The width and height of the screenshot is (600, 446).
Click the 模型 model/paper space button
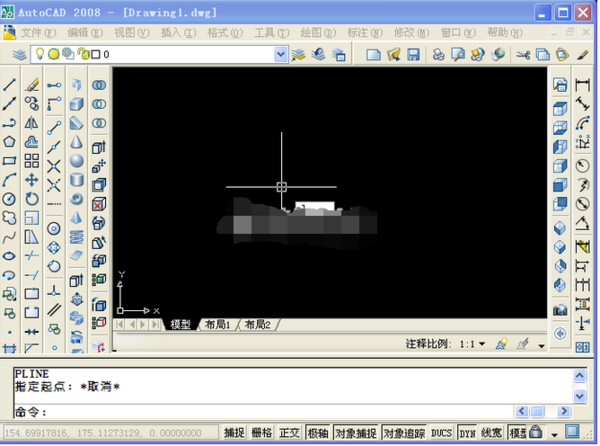pos(518,433)
